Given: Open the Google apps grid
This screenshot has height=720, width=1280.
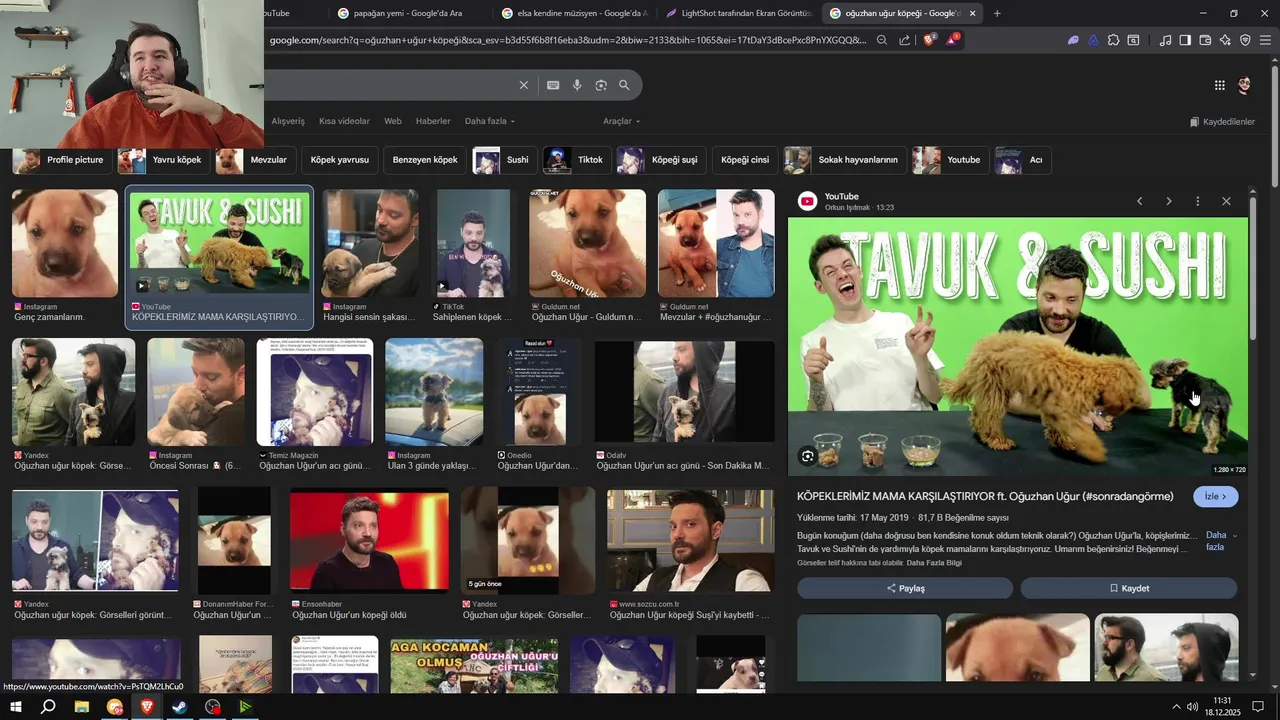Looking at the screenshot, I should point(1220,85).
